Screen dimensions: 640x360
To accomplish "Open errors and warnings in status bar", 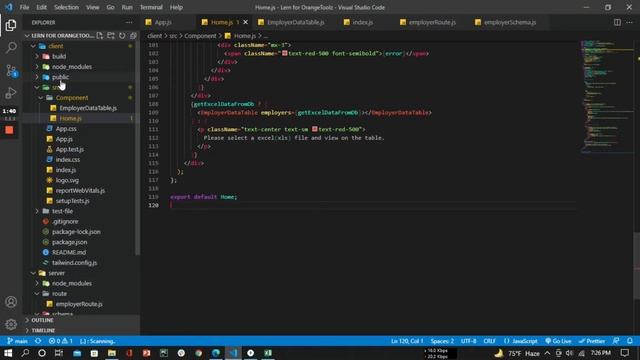I will pos(60,341).
